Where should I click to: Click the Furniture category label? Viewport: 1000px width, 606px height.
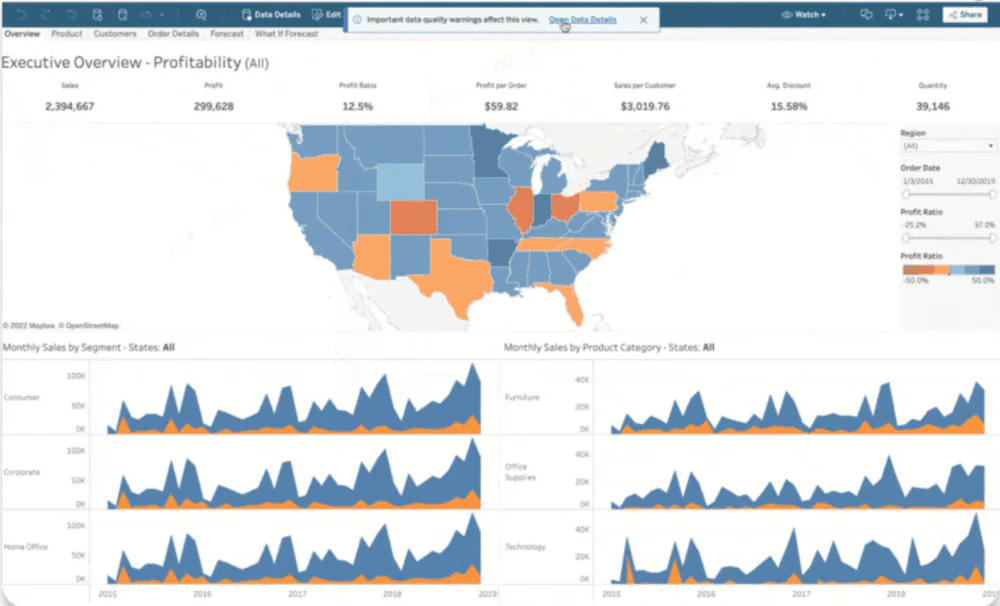pos(522,397)
